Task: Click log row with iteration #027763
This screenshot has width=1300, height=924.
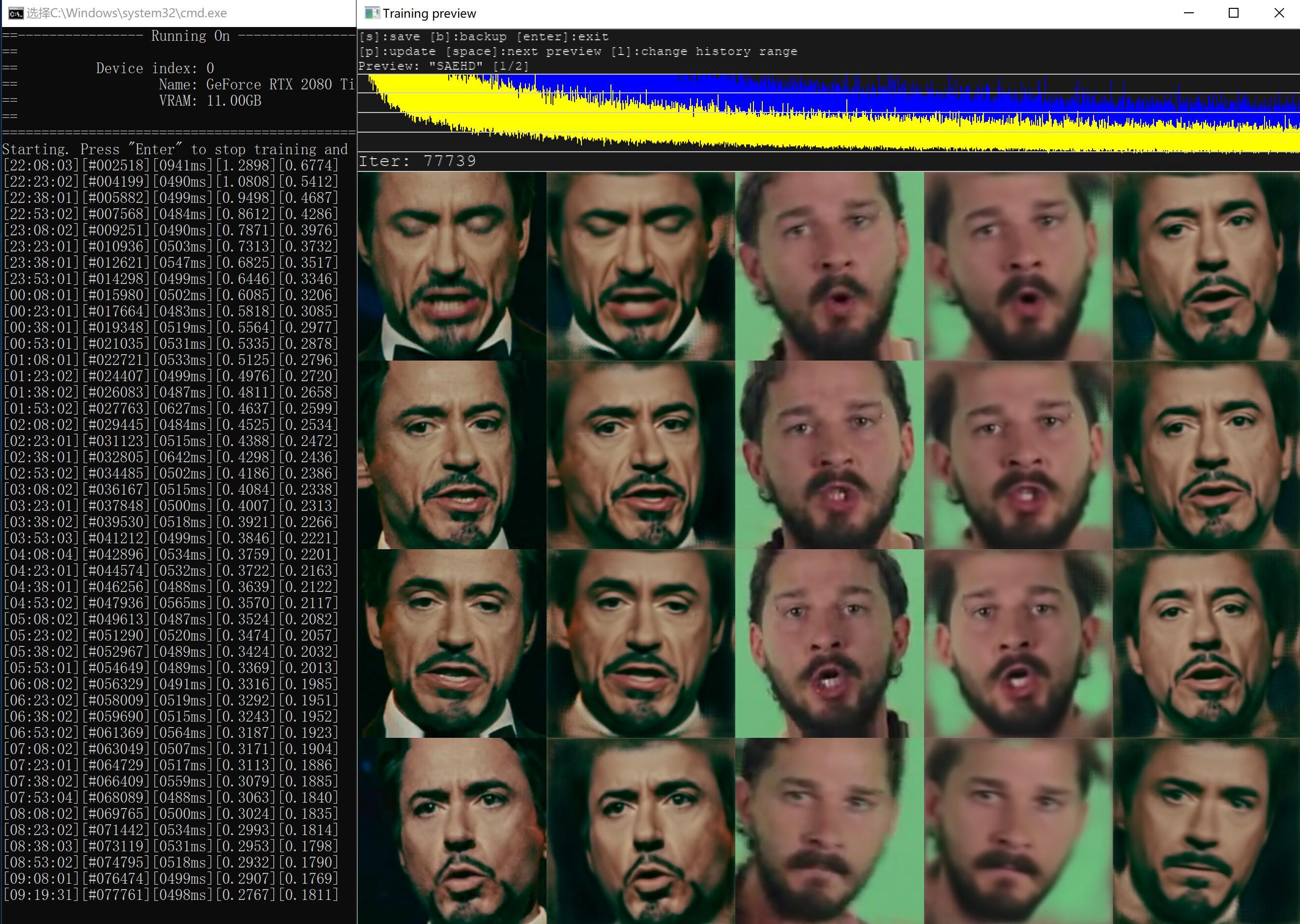Action: coord(171,409)
